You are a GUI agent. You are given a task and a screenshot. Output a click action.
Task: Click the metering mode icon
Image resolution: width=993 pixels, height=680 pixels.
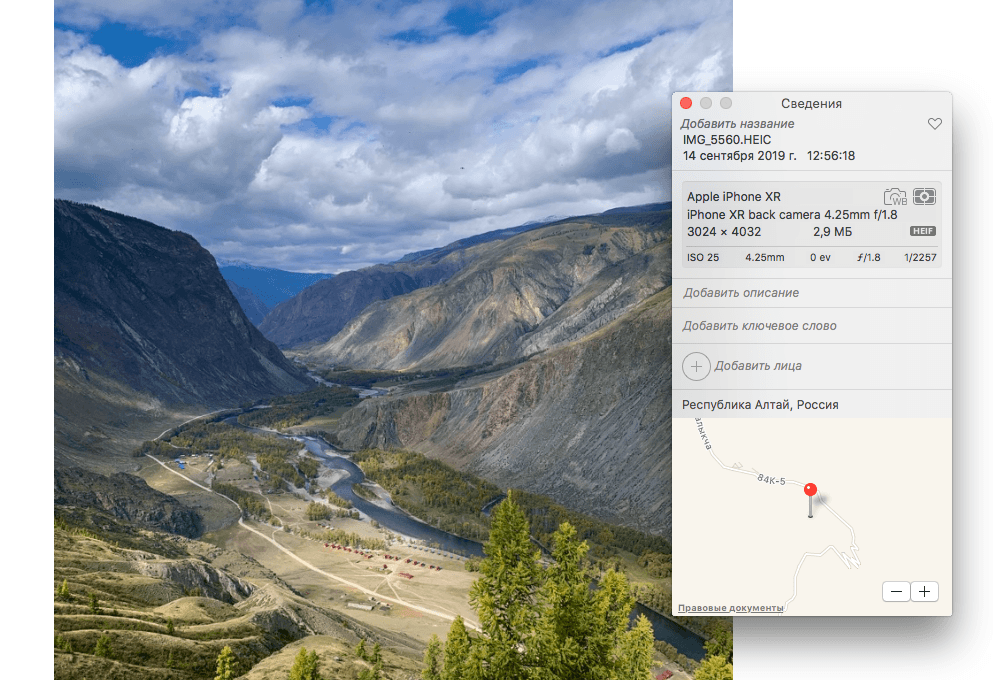[924, 197]
